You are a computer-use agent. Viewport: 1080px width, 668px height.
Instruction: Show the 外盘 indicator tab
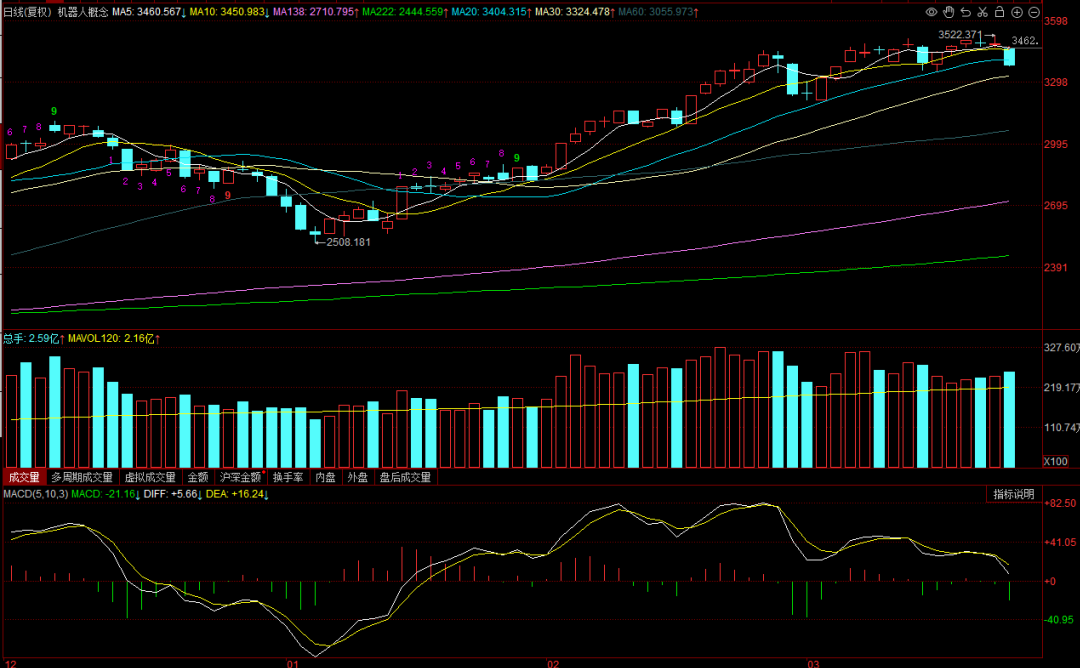tap(357, 477)
